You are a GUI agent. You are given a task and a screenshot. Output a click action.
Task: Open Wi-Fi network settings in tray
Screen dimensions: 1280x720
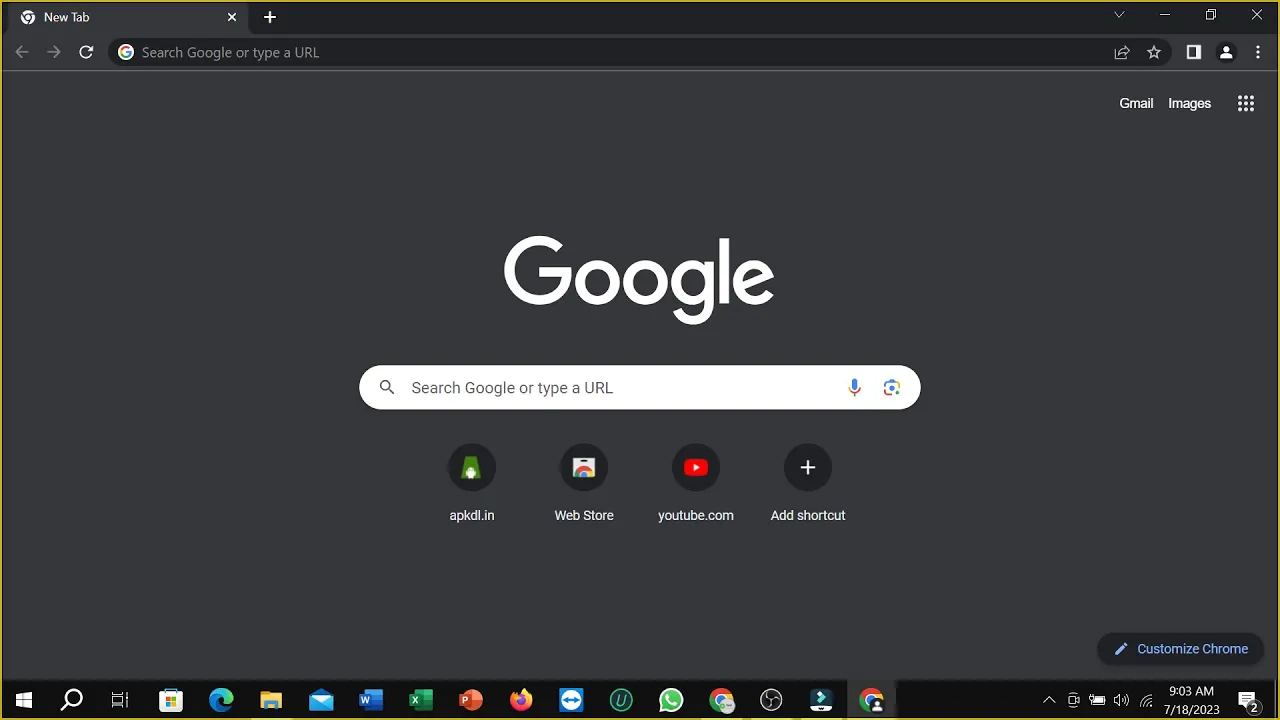[x=1146, y=700]
